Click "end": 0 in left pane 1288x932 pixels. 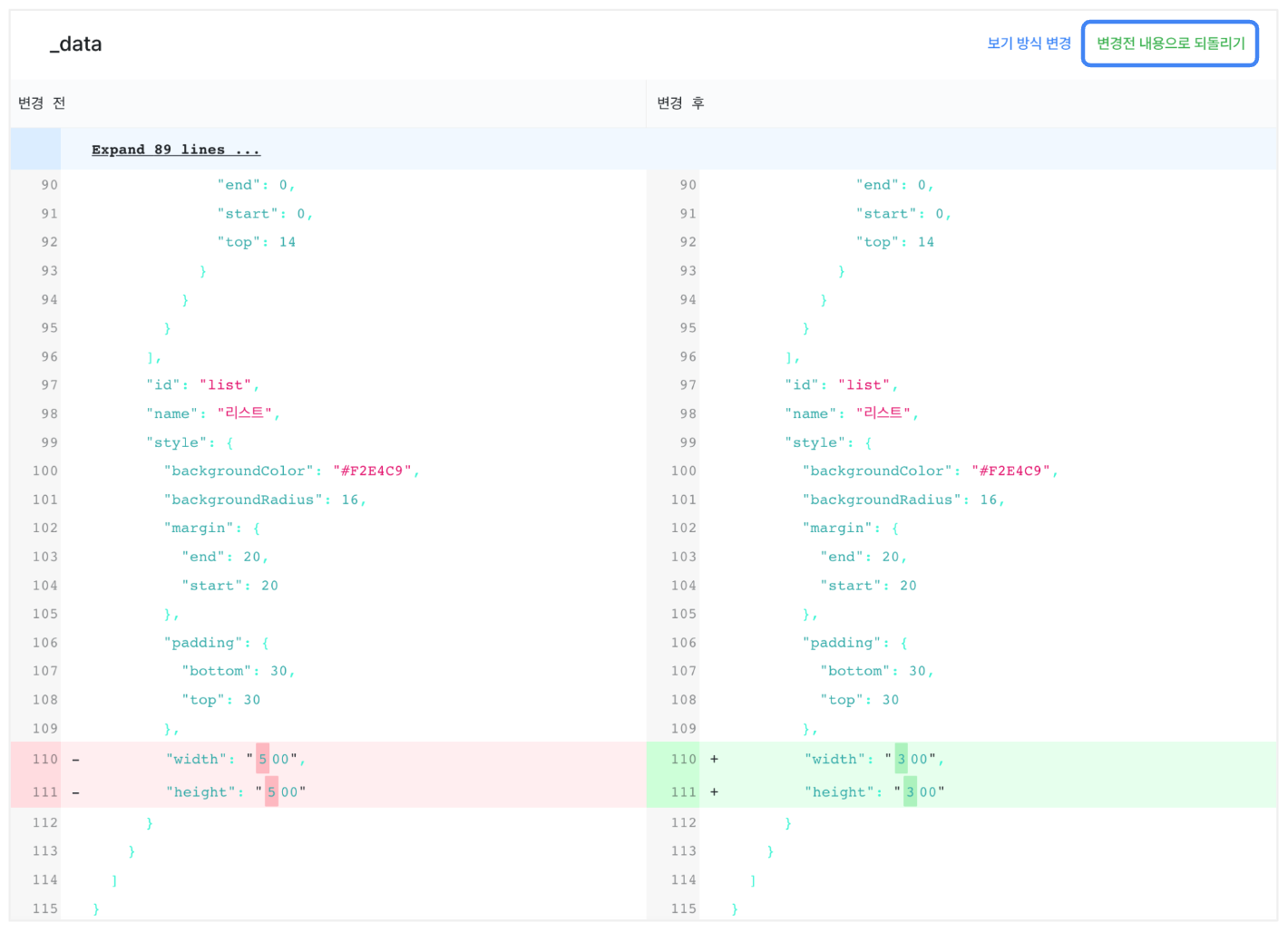257,185
